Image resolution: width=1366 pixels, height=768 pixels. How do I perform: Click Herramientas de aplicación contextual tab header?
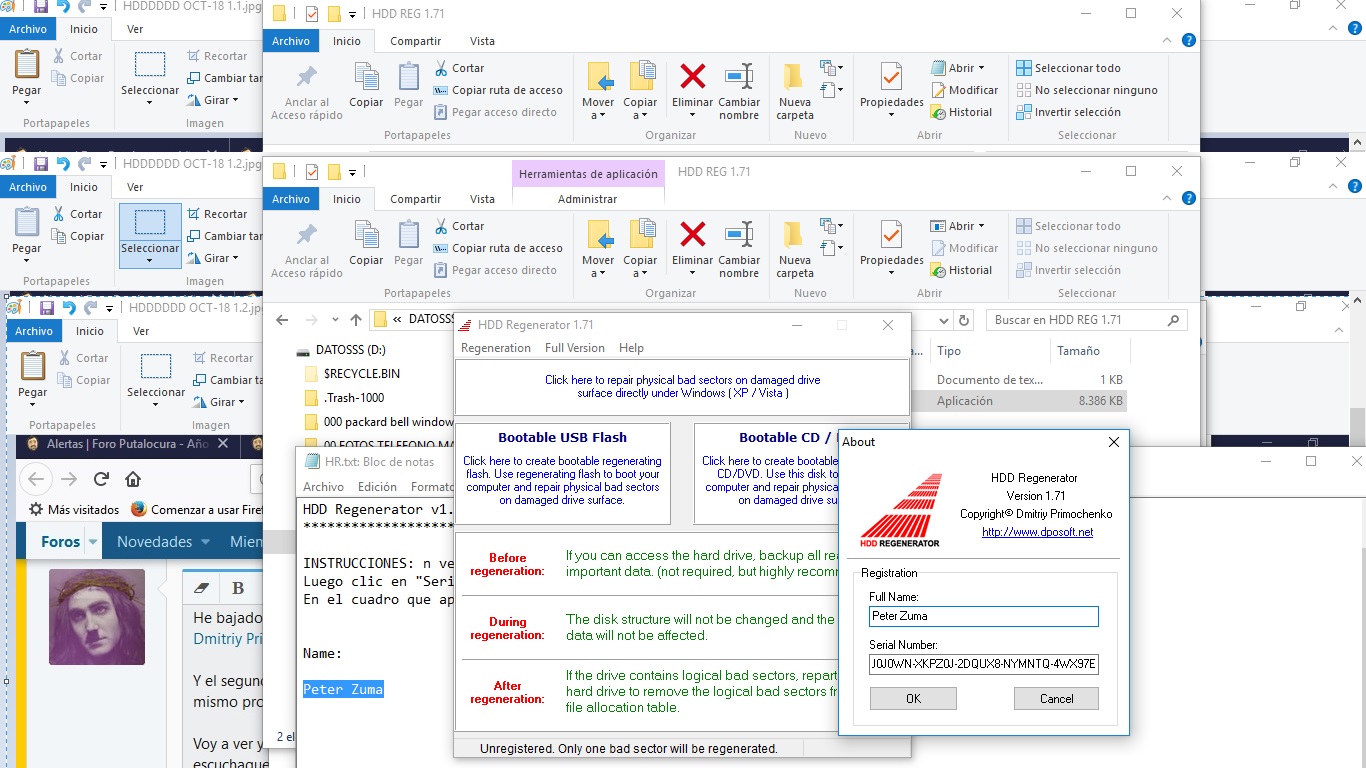(x=588, y=174)
